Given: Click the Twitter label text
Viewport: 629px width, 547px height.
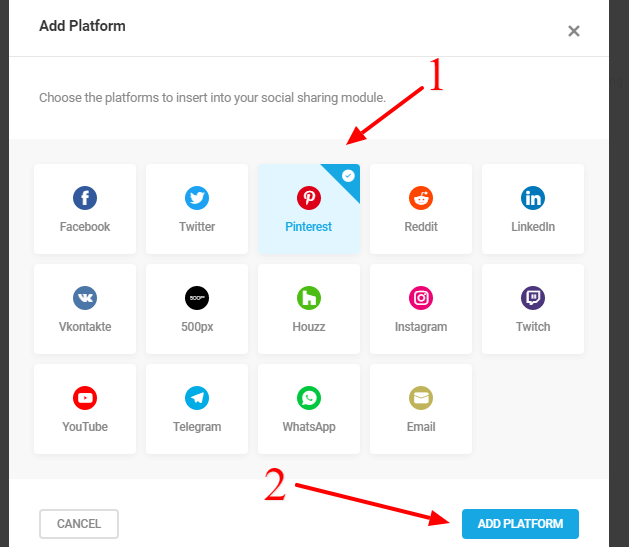Looking at the screenshot, I should point(197,227).
